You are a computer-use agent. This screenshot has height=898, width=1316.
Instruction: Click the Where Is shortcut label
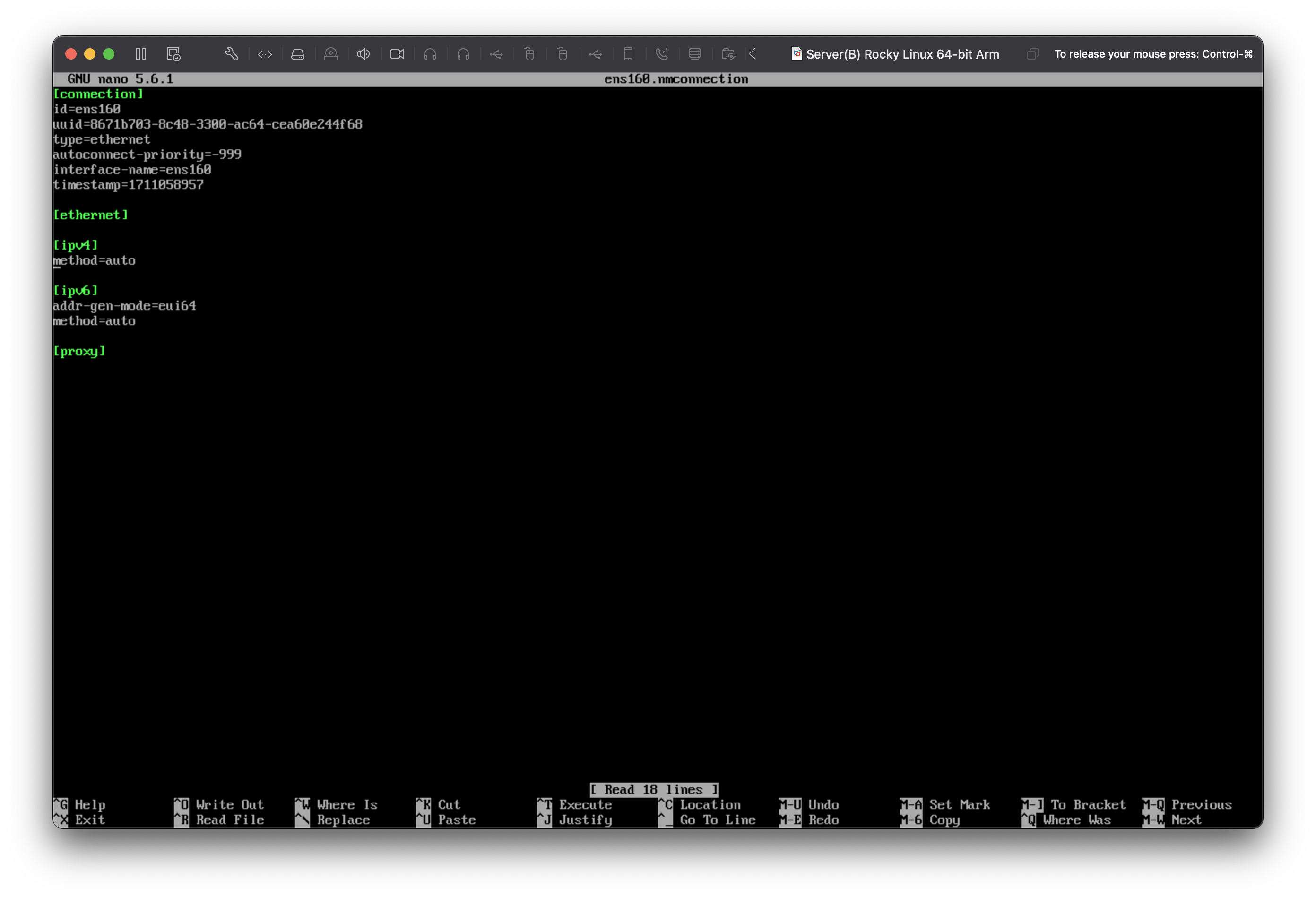point(346,804)
